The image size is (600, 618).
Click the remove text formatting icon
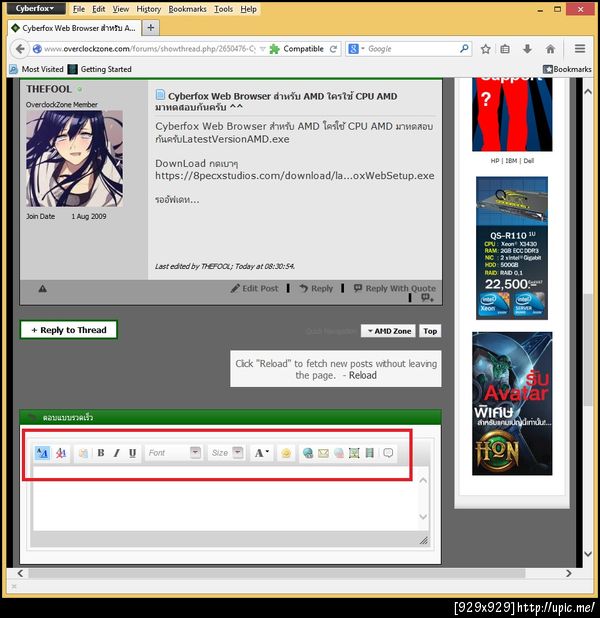click(61, 453)
